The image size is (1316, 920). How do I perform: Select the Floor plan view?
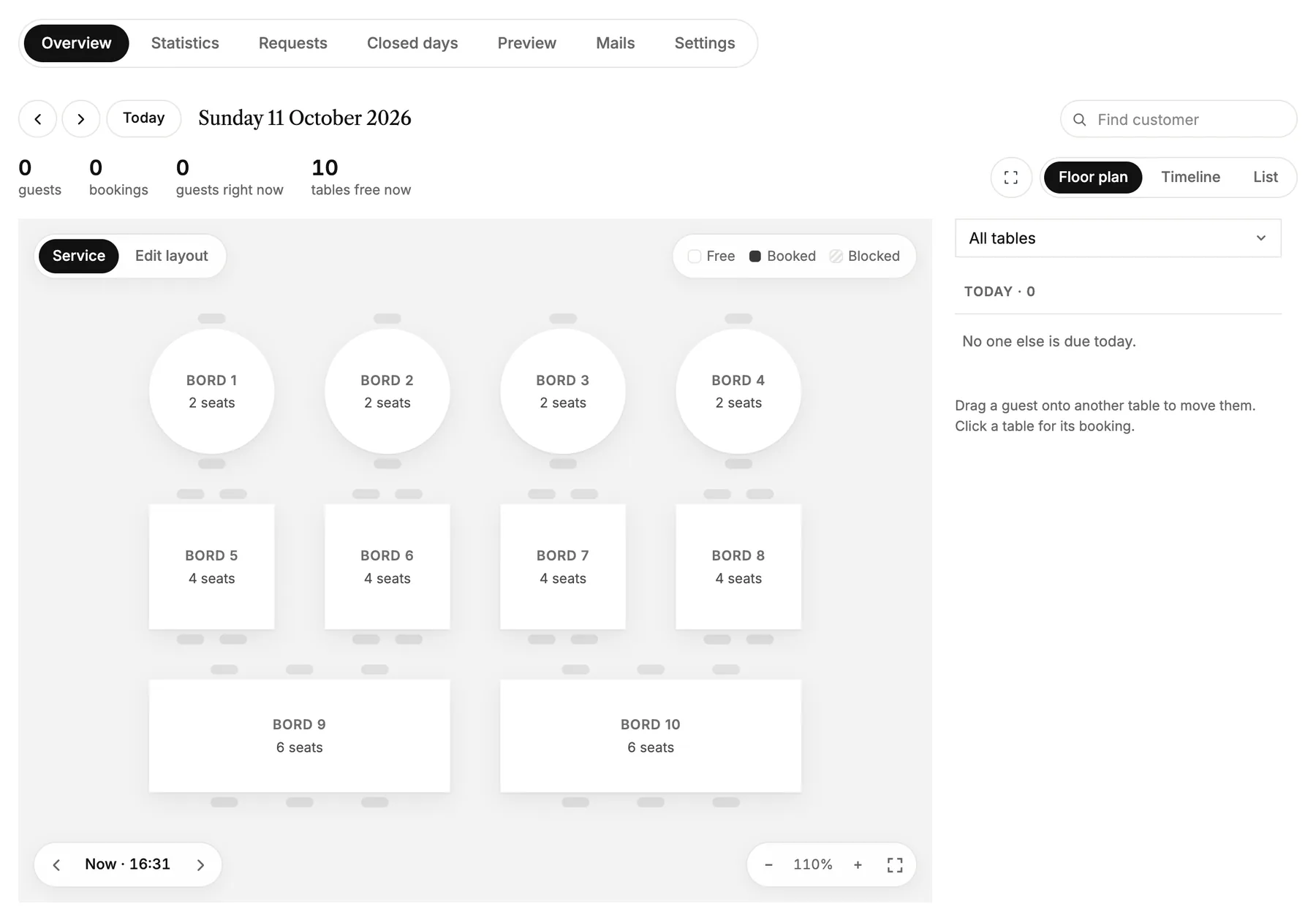[1093, 178]
